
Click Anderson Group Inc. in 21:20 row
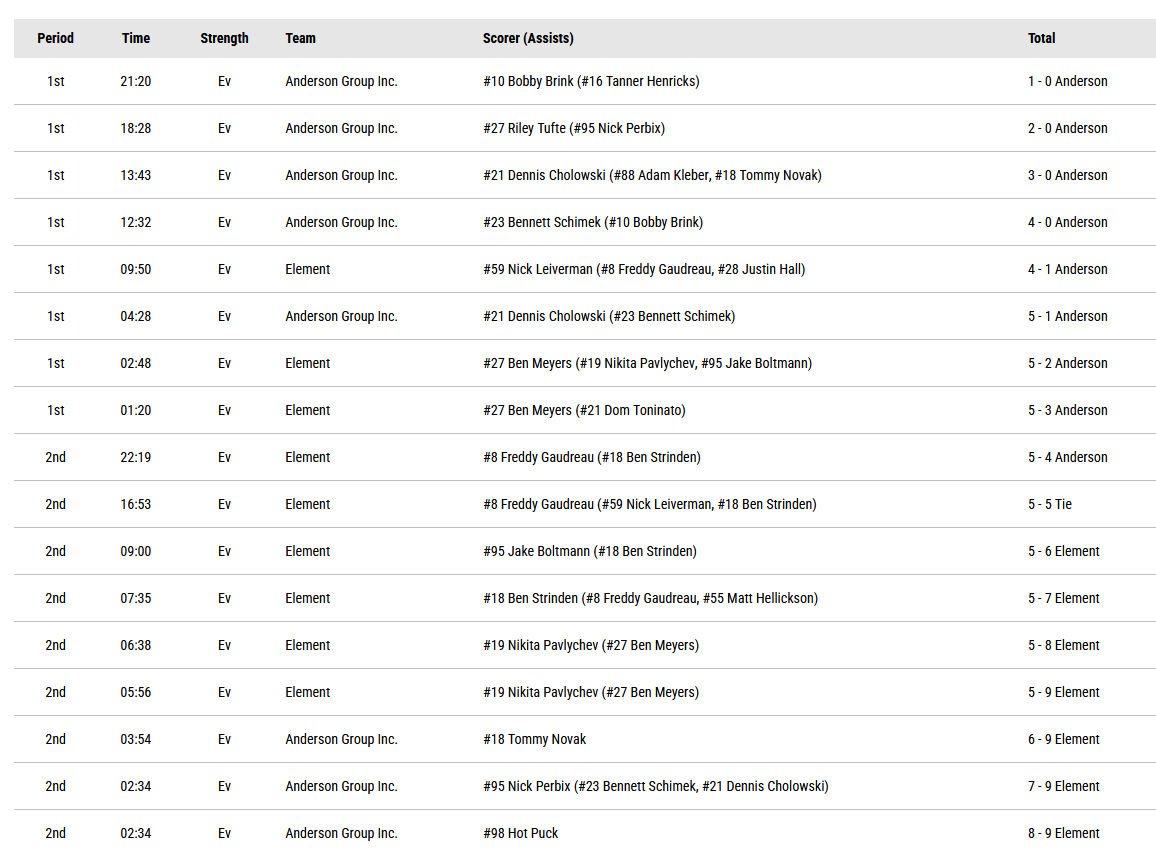tap(341, 81)
